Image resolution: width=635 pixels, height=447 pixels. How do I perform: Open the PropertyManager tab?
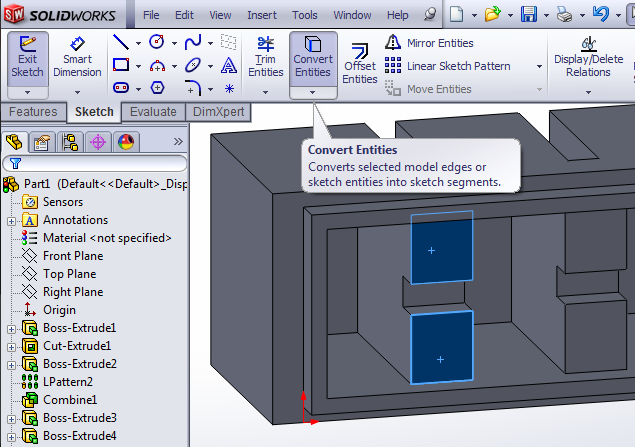pos(42,142)
